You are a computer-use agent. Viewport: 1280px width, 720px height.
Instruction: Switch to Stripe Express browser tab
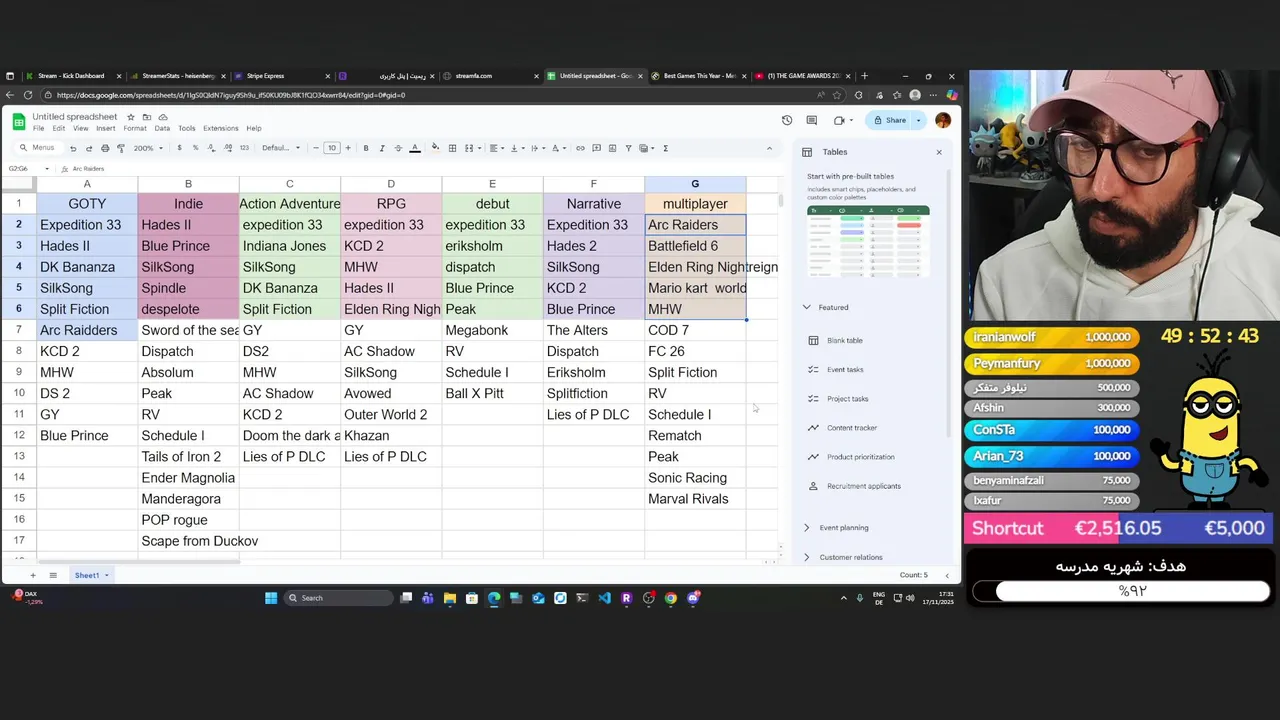279,76
